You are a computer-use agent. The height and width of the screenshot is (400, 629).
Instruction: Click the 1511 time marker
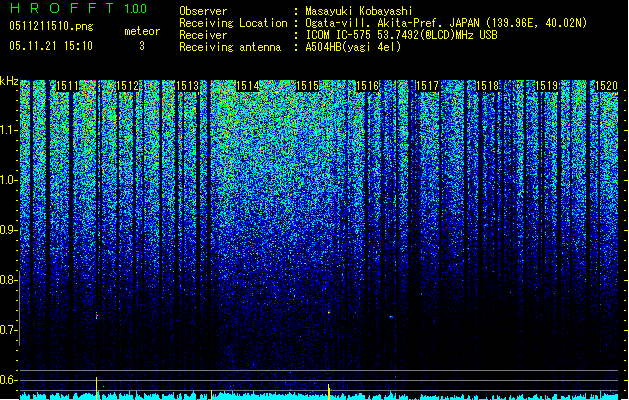pyautogui.click(x=67, y=86)
